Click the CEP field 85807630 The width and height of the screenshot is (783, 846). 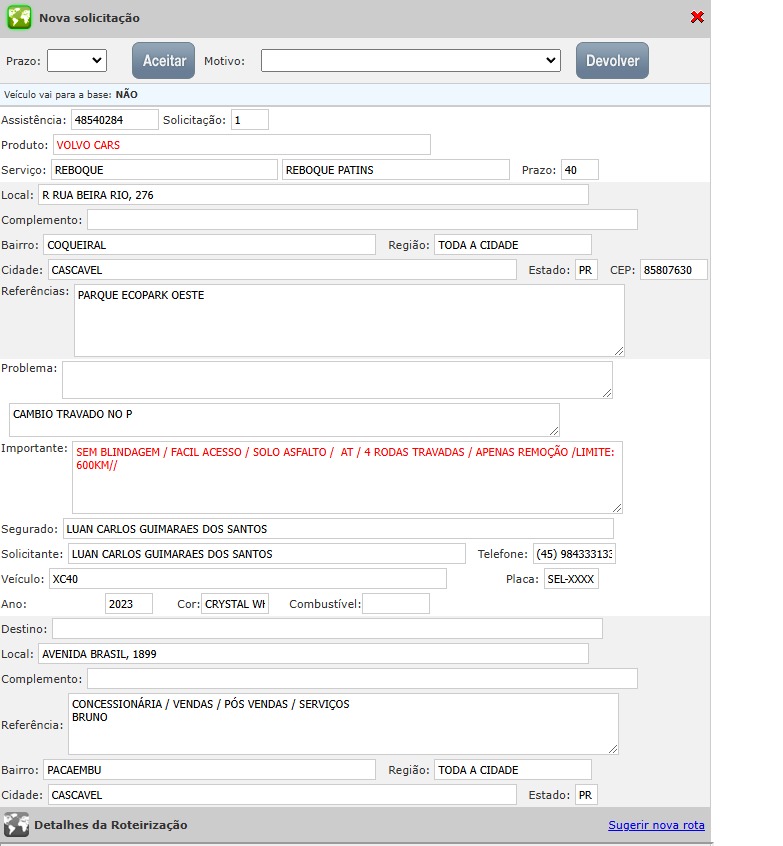pyautogui.click(x=673, y=270)
